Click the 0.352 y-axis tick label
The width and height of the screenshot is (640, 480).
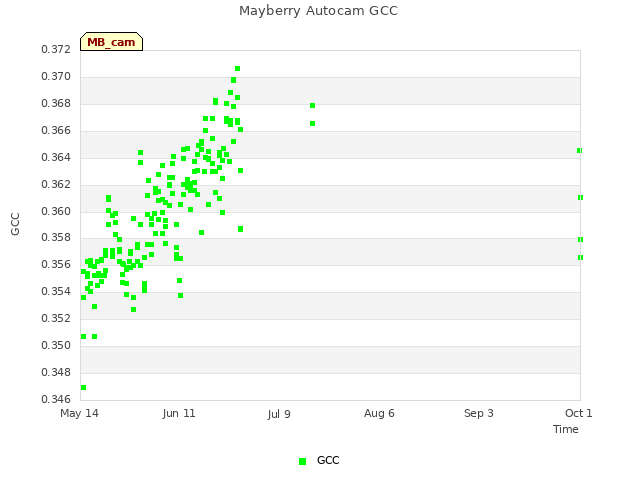(56, 318)
